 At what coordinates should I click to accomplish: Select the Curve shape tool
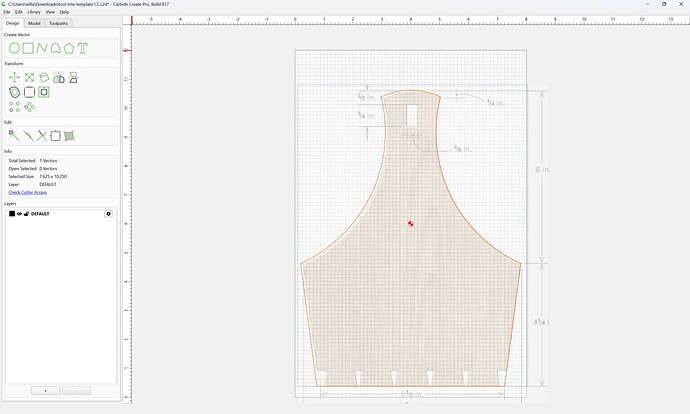(x=55, y=48)
